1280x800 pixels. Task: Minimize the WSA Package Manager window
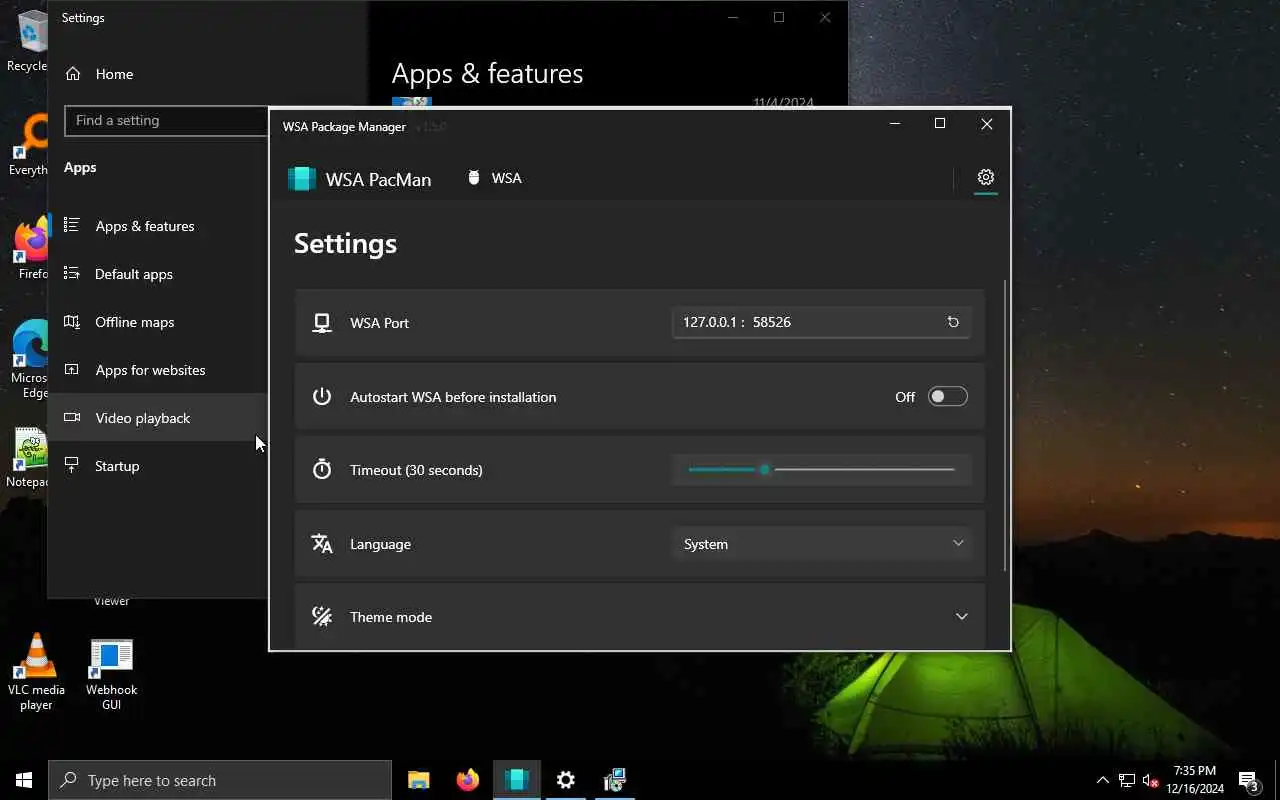895,123
